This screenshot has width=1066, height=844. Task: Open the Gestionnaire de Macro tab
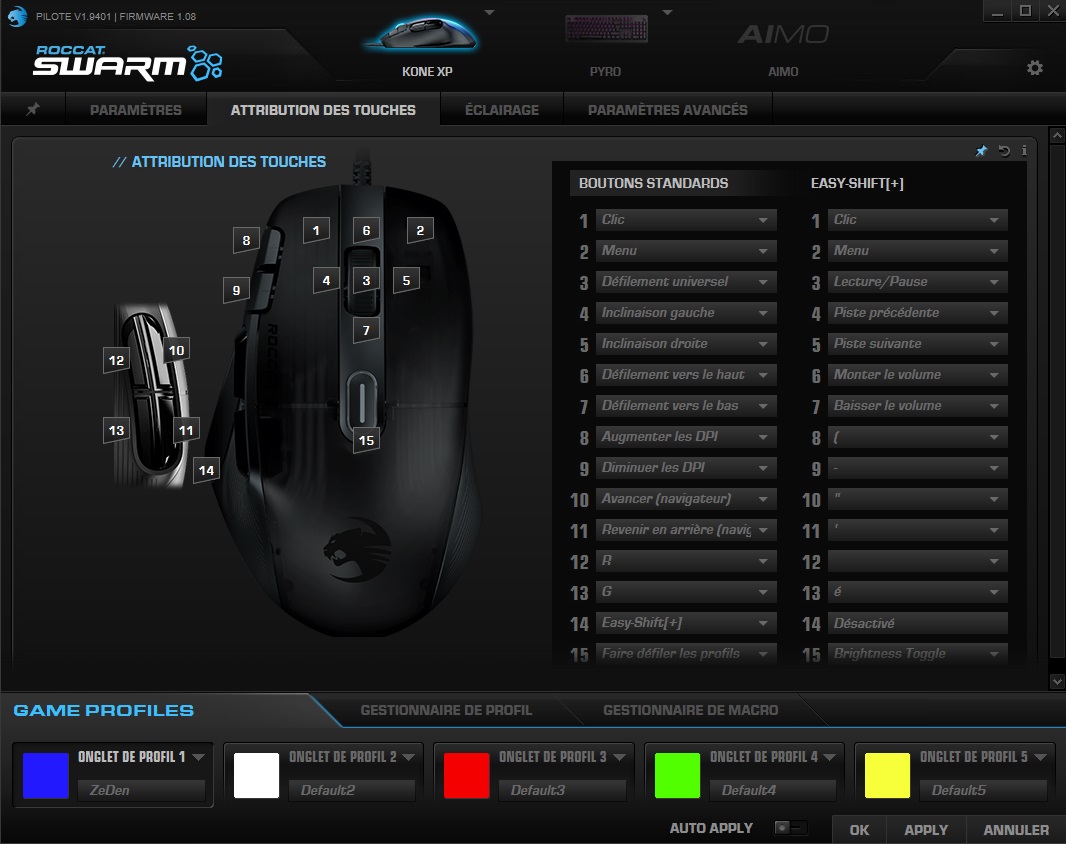coord(691,711)
